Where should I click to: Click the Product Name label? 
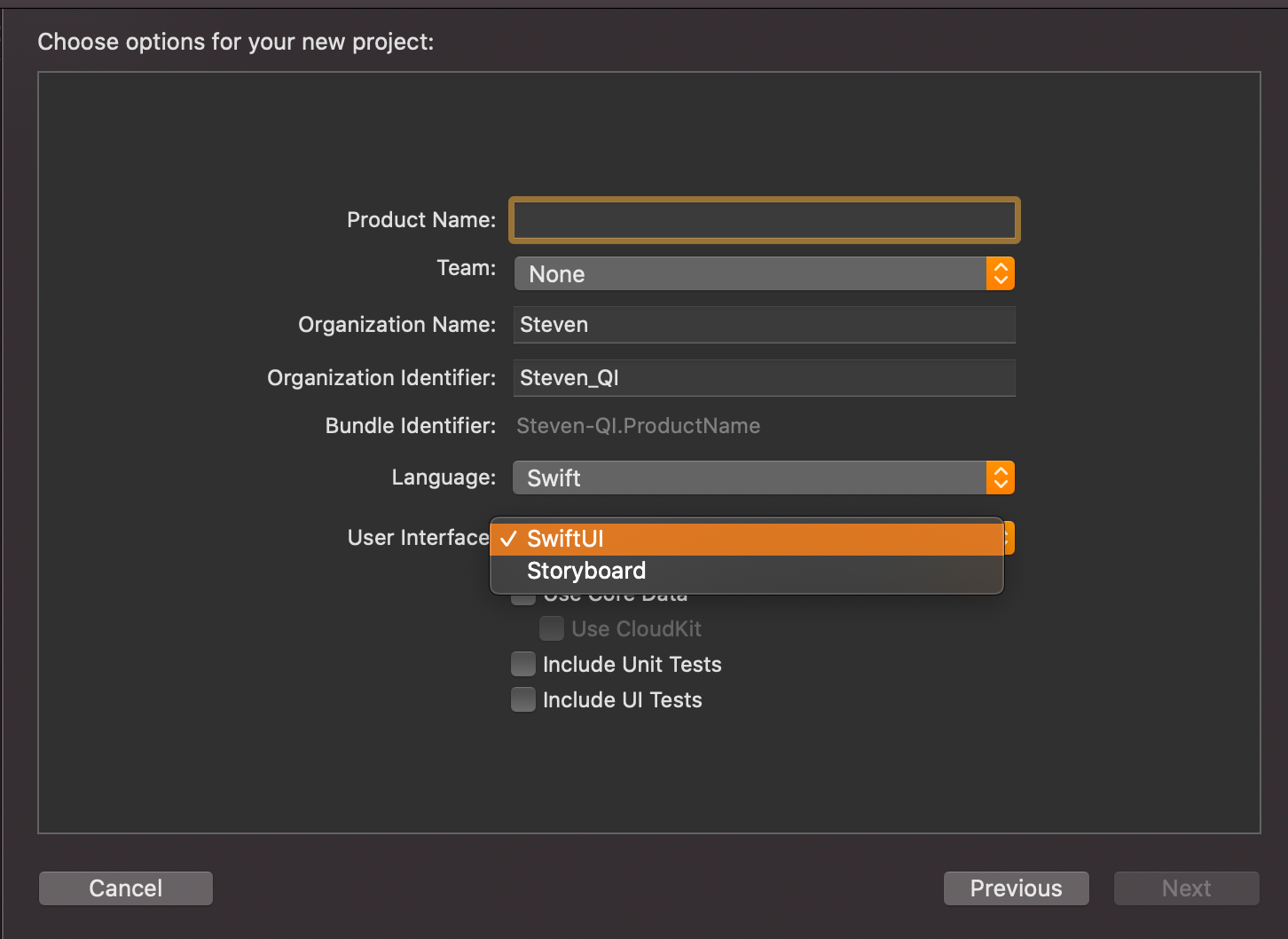[420, 220]
